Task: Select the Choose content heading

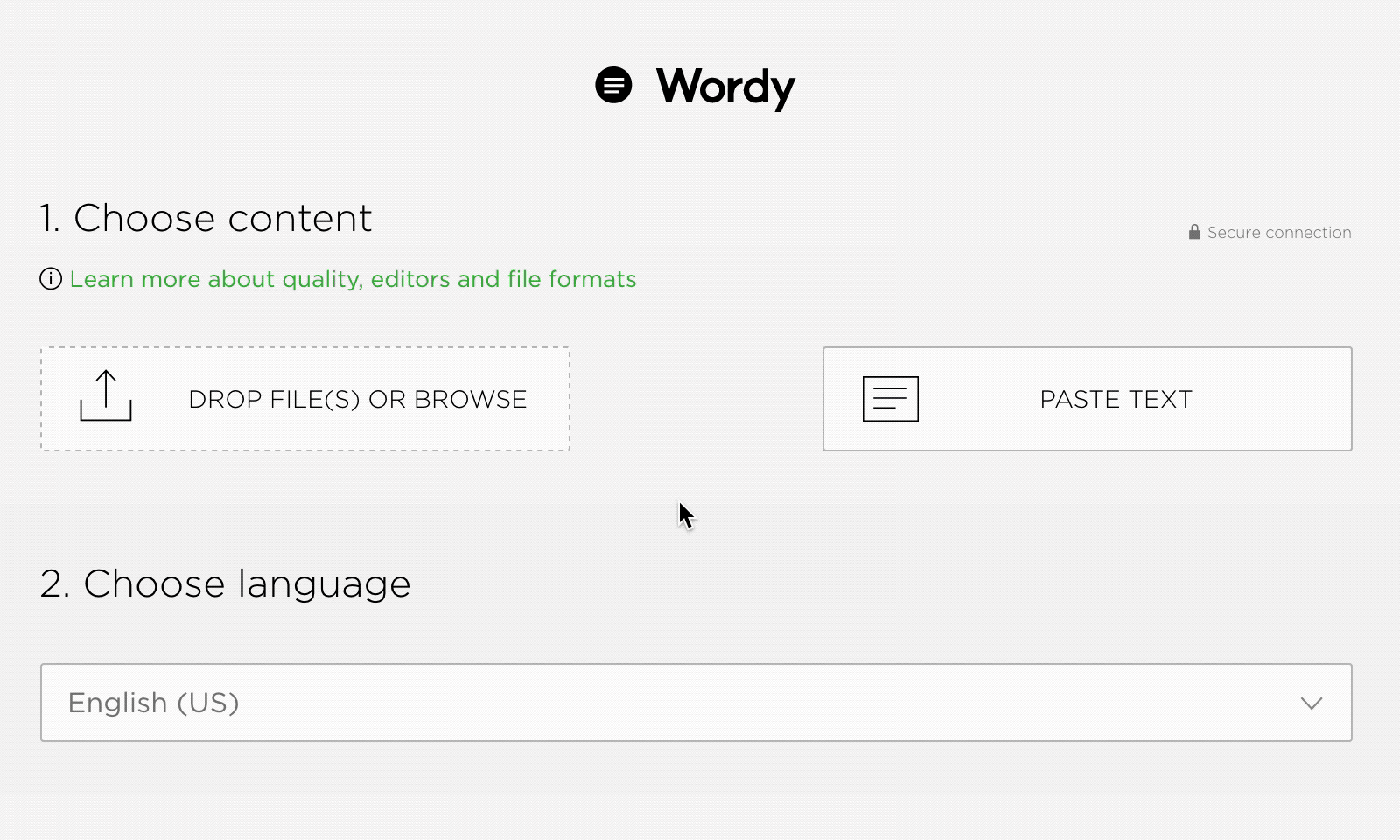Action: (205, 218)
